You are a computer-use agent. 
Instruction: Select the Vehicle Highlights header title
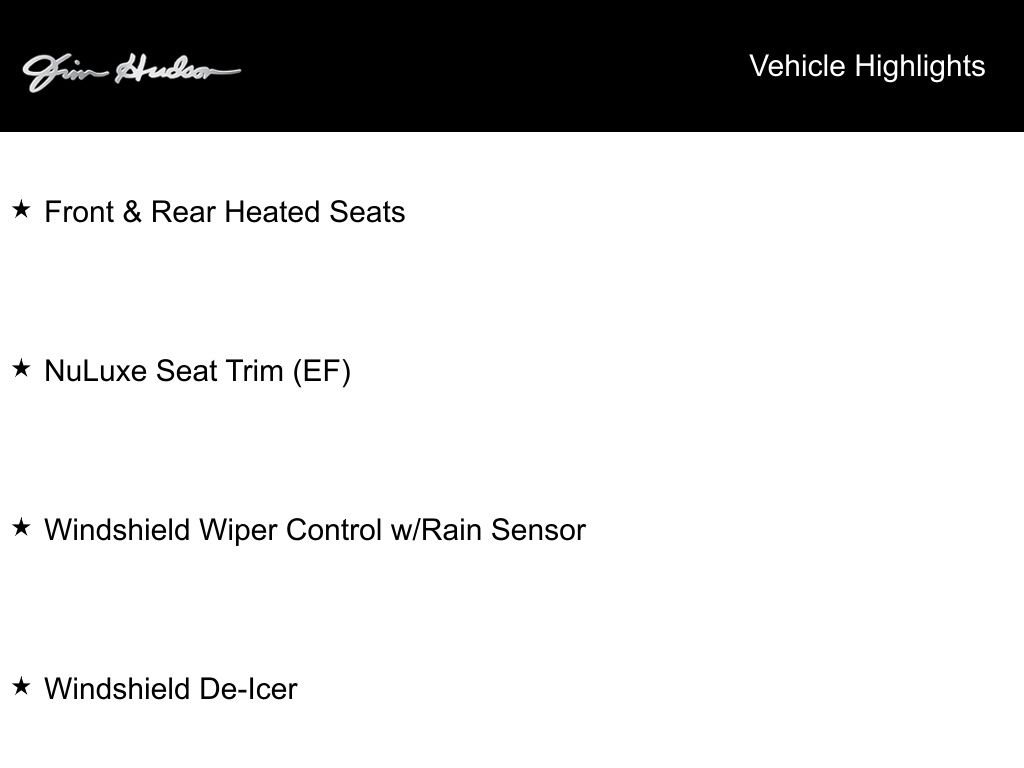point(867,66)
